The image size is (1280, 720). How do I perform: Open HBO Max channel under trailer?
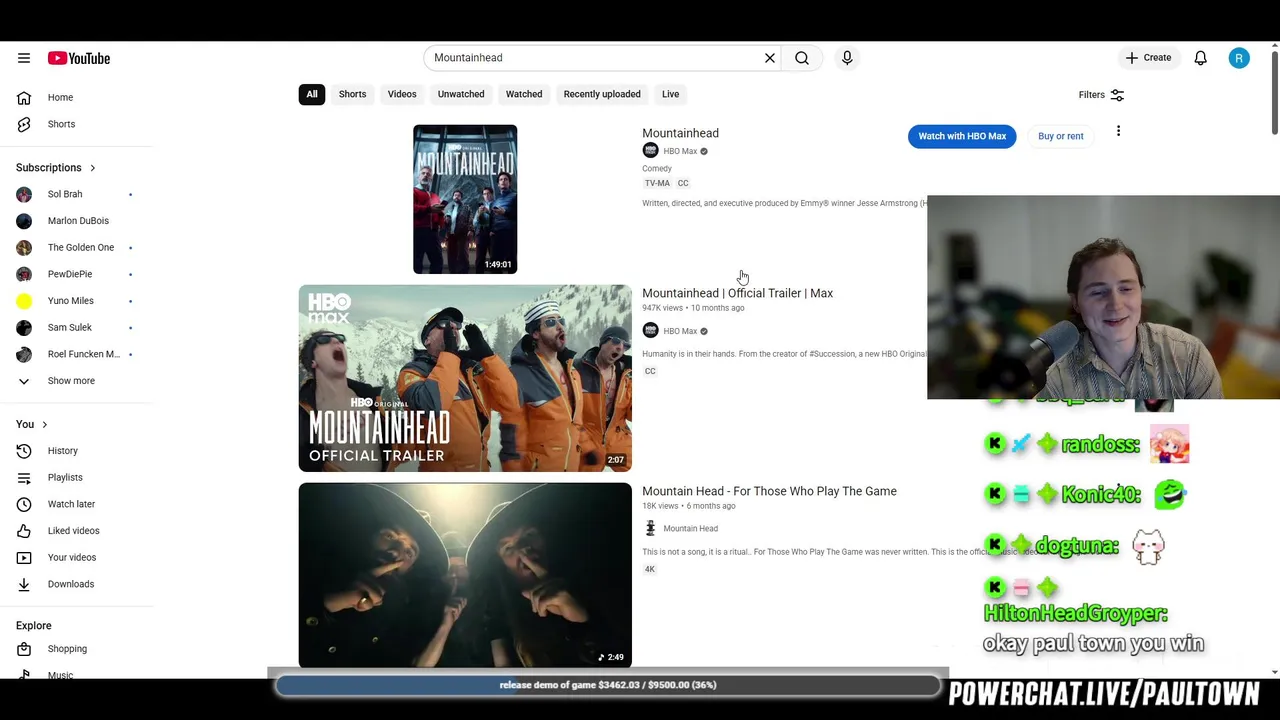click(x=680, y=331)
